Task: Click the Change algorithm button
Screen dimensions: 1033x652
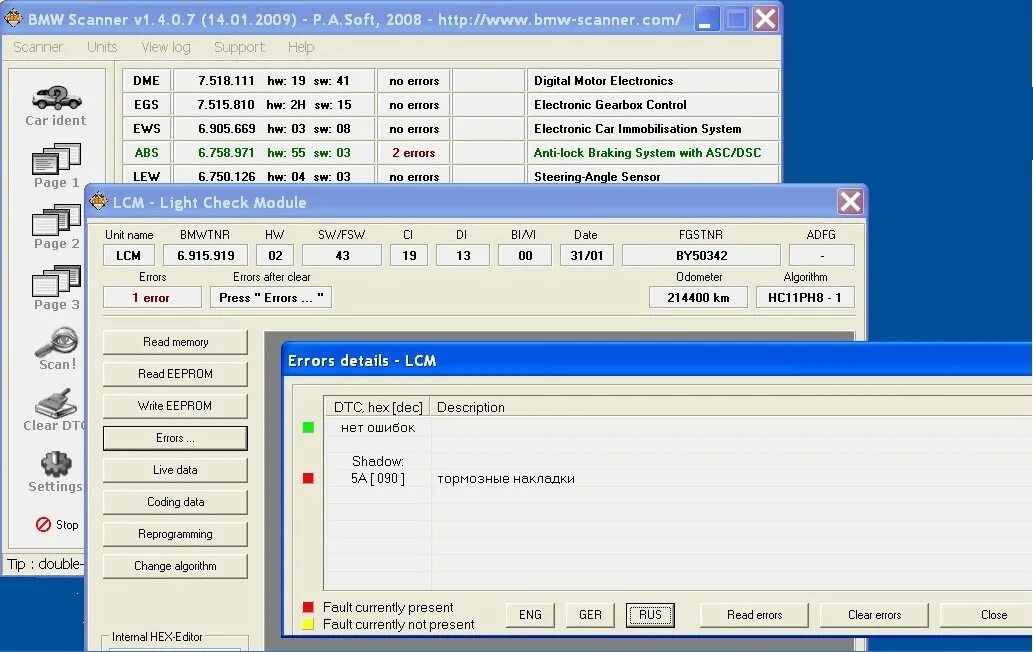Action: (x=175, y=566)
